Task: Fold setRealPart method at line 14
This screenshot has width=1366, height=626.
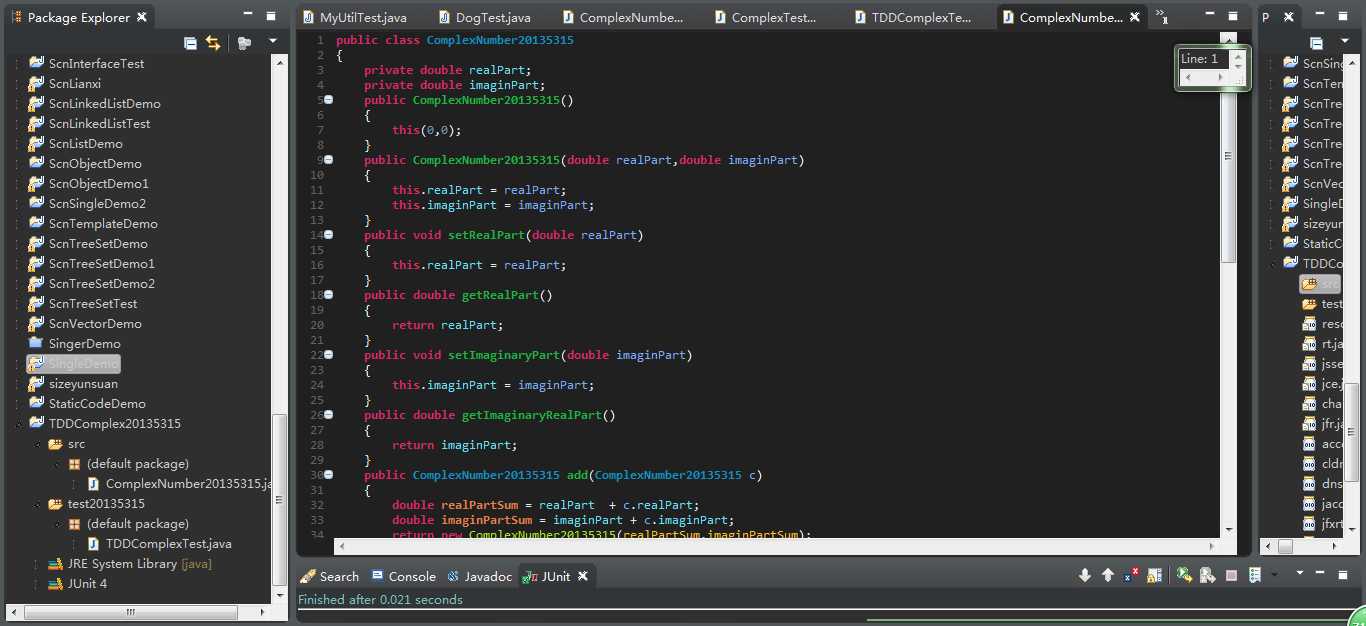Action: click(329, 235)
